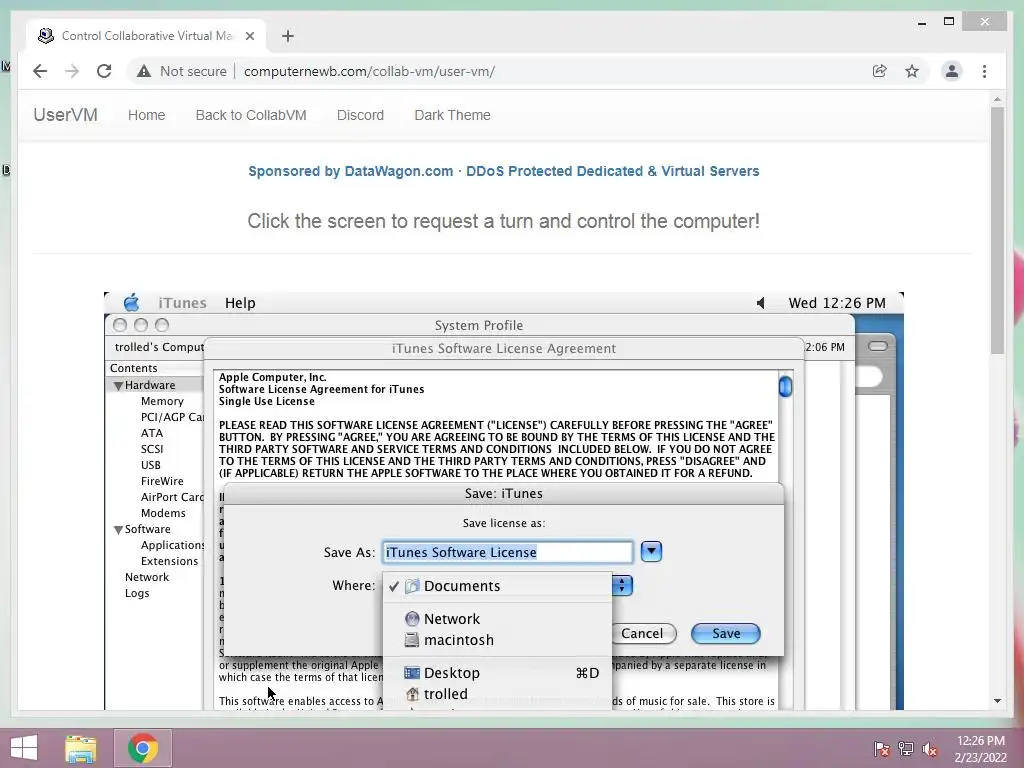Image resolution: width=1024 pixels, height=768 pixels.
Task: Click the Mac menu bar clock
Action: (x=837, y=303)
